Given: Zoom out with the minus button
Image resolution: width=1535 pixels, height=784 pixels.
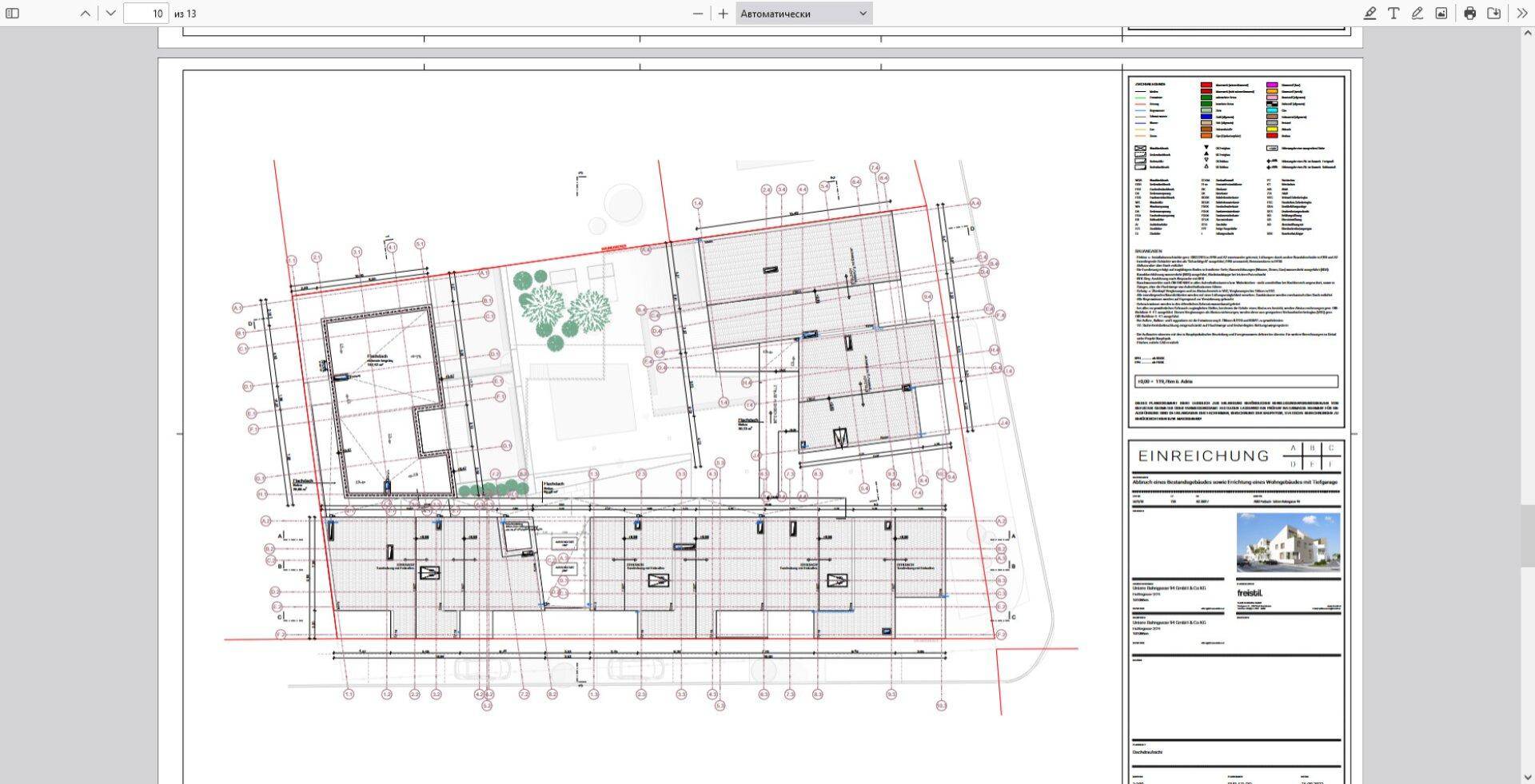Looking at the screenshot, I should tap(698, 14).
